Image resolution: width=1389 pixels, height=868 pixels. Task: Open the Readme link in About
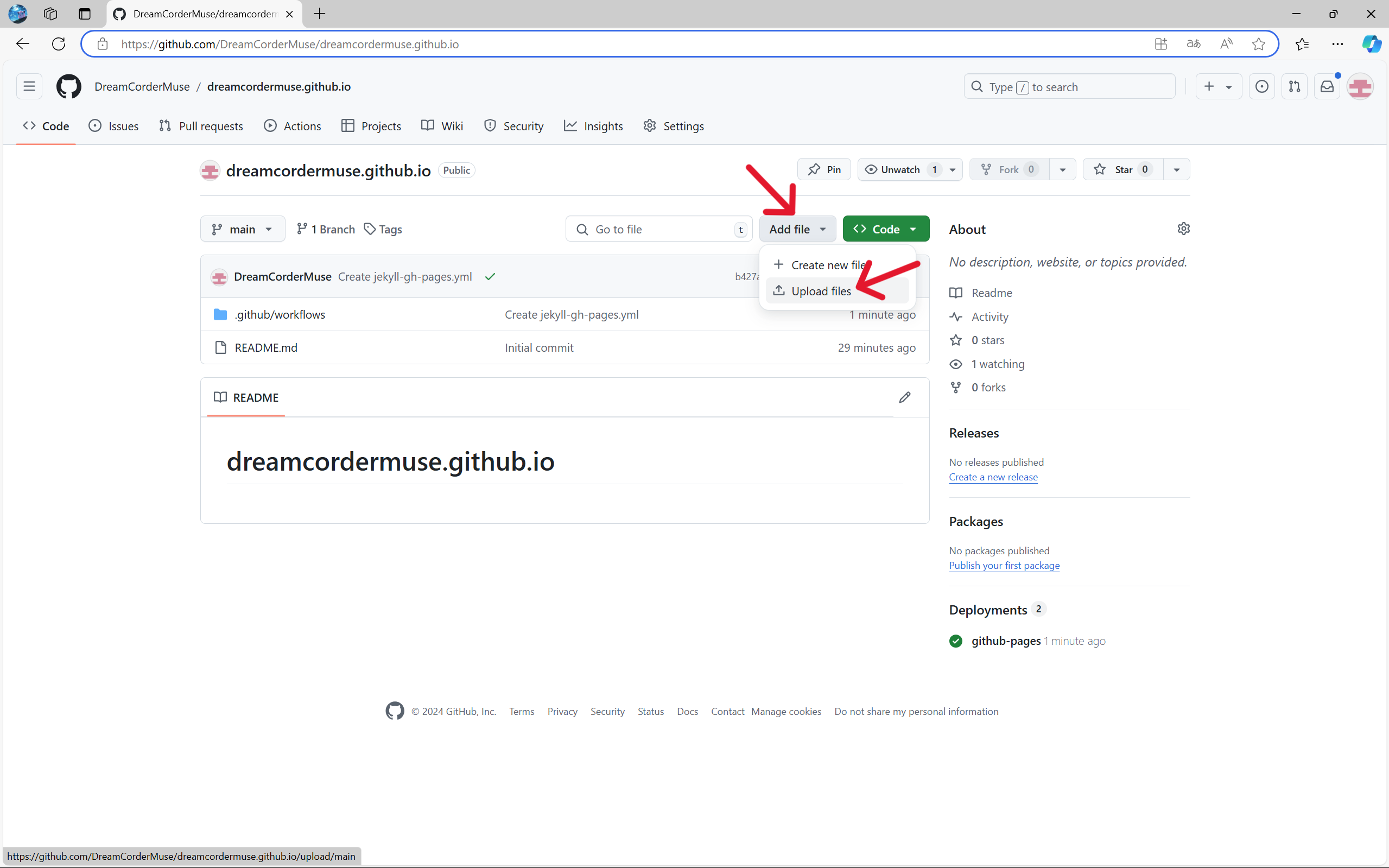pos(991,293)
